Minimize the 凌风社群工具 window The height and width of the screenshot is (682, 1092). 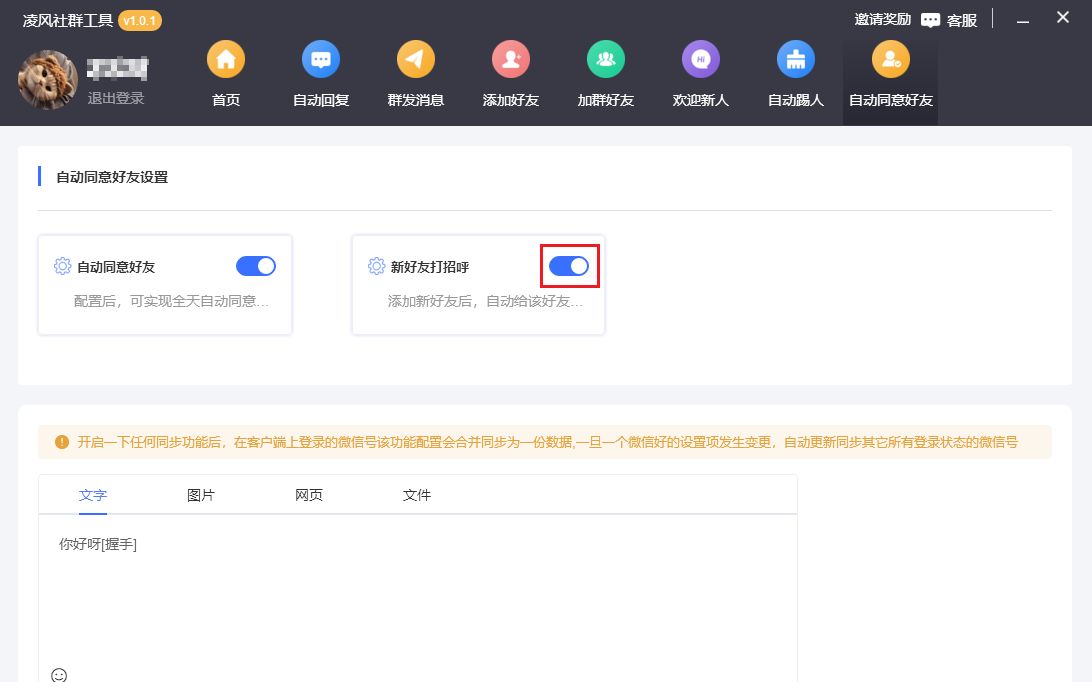[1022, 22]
